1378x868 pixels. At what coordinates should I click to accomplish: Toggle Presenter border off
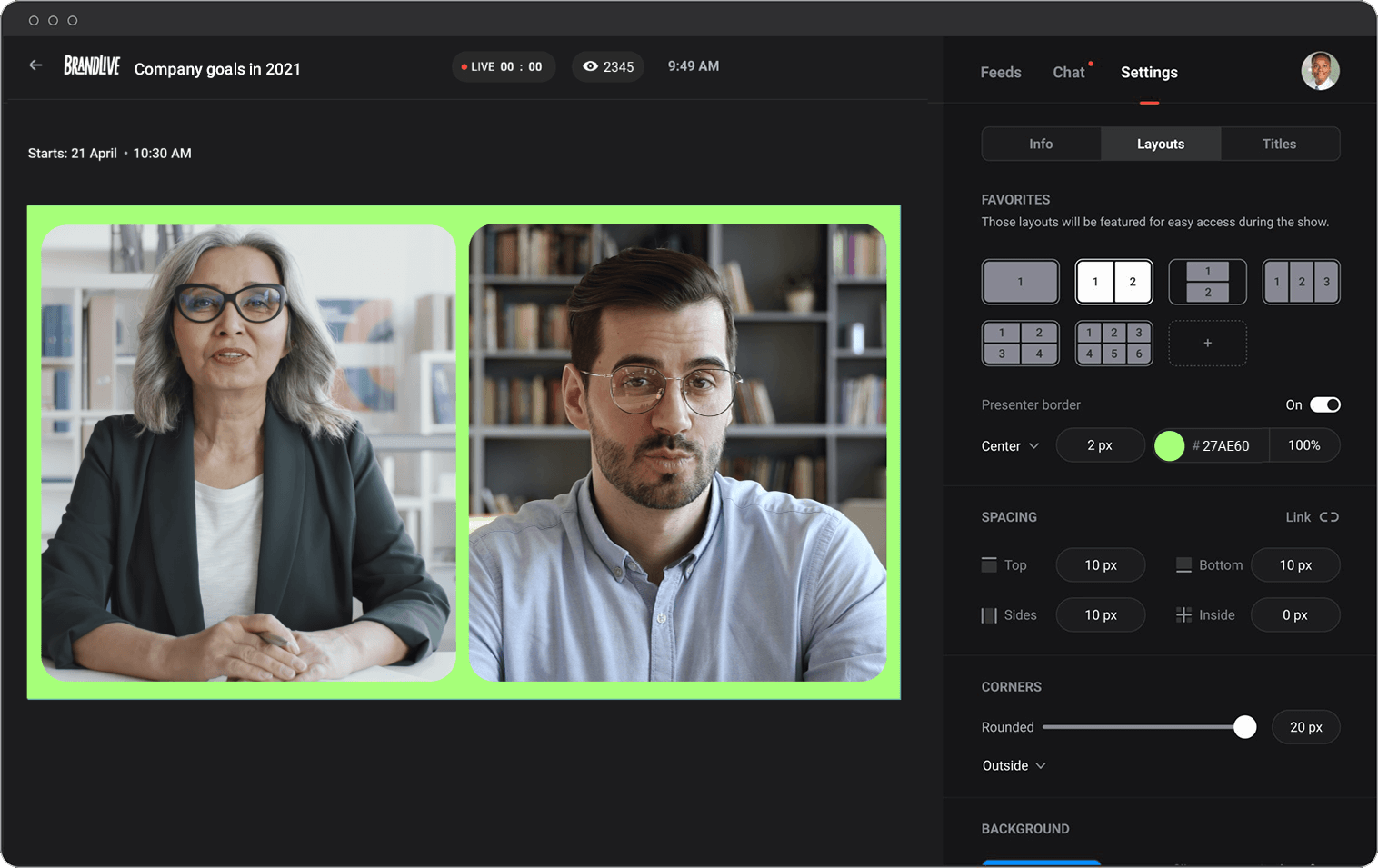point(1324,404)
